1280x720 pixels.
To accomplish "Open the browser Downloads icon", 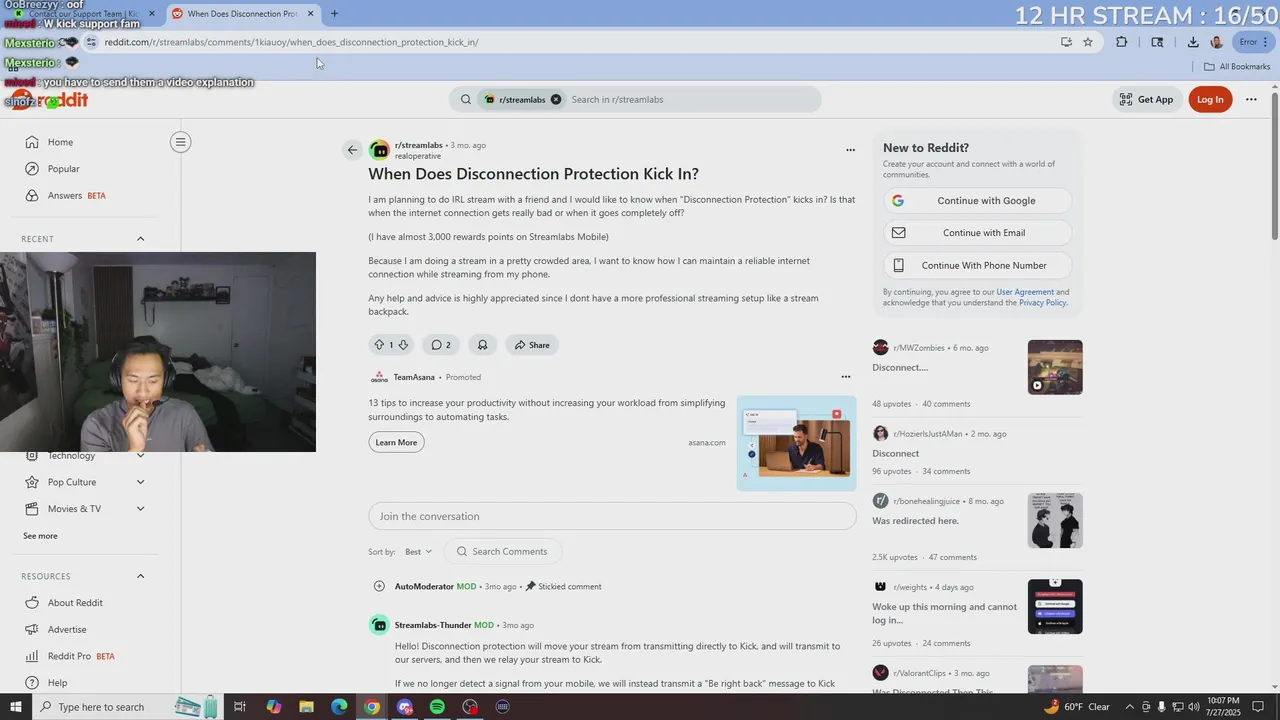I will pyautogui.click(x=1193, y=42).
